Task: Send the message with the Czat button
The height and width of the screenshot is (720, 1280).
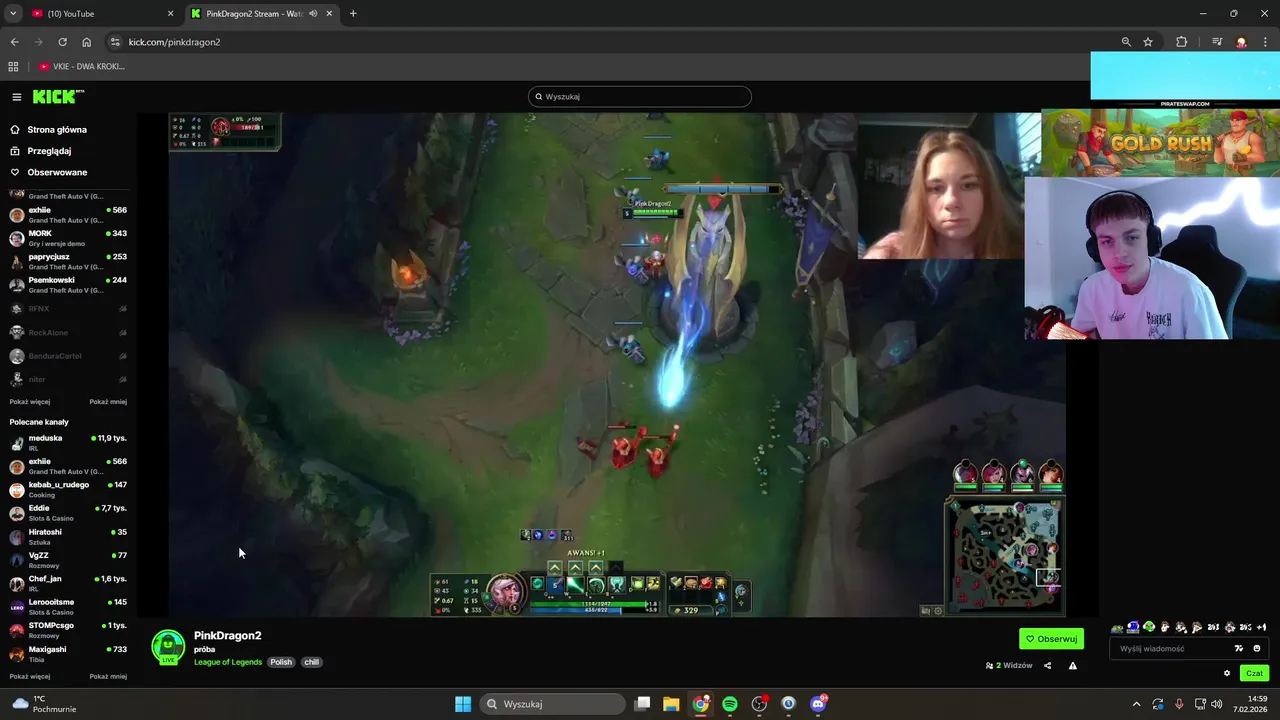Action: (1255, 673)
